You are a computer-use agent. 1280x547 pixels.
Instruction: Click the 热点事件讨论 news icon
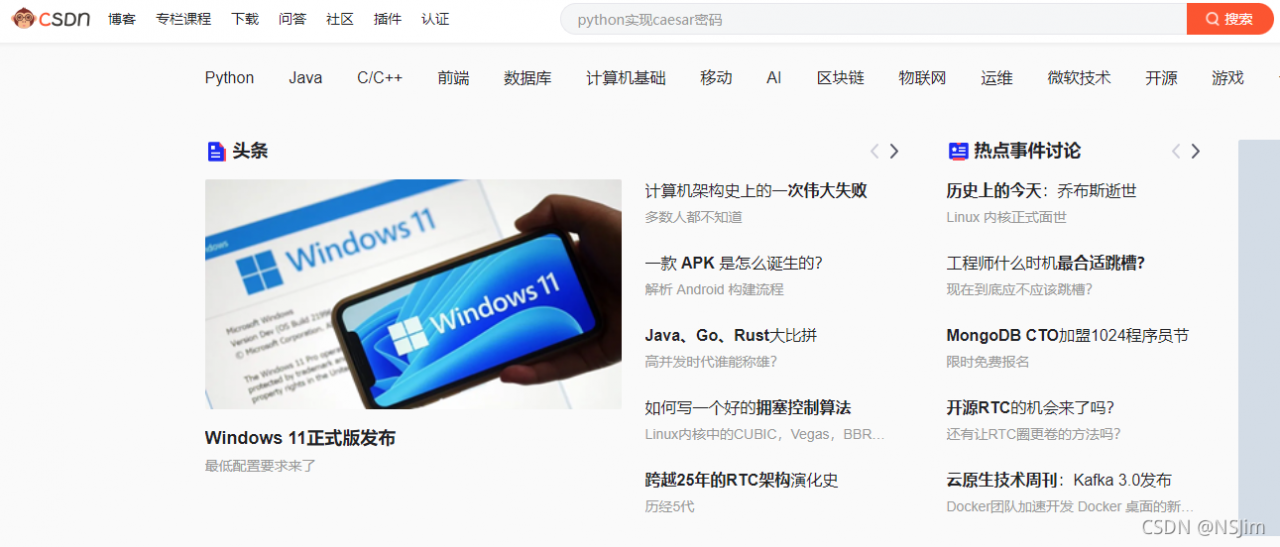pos(957,151)
